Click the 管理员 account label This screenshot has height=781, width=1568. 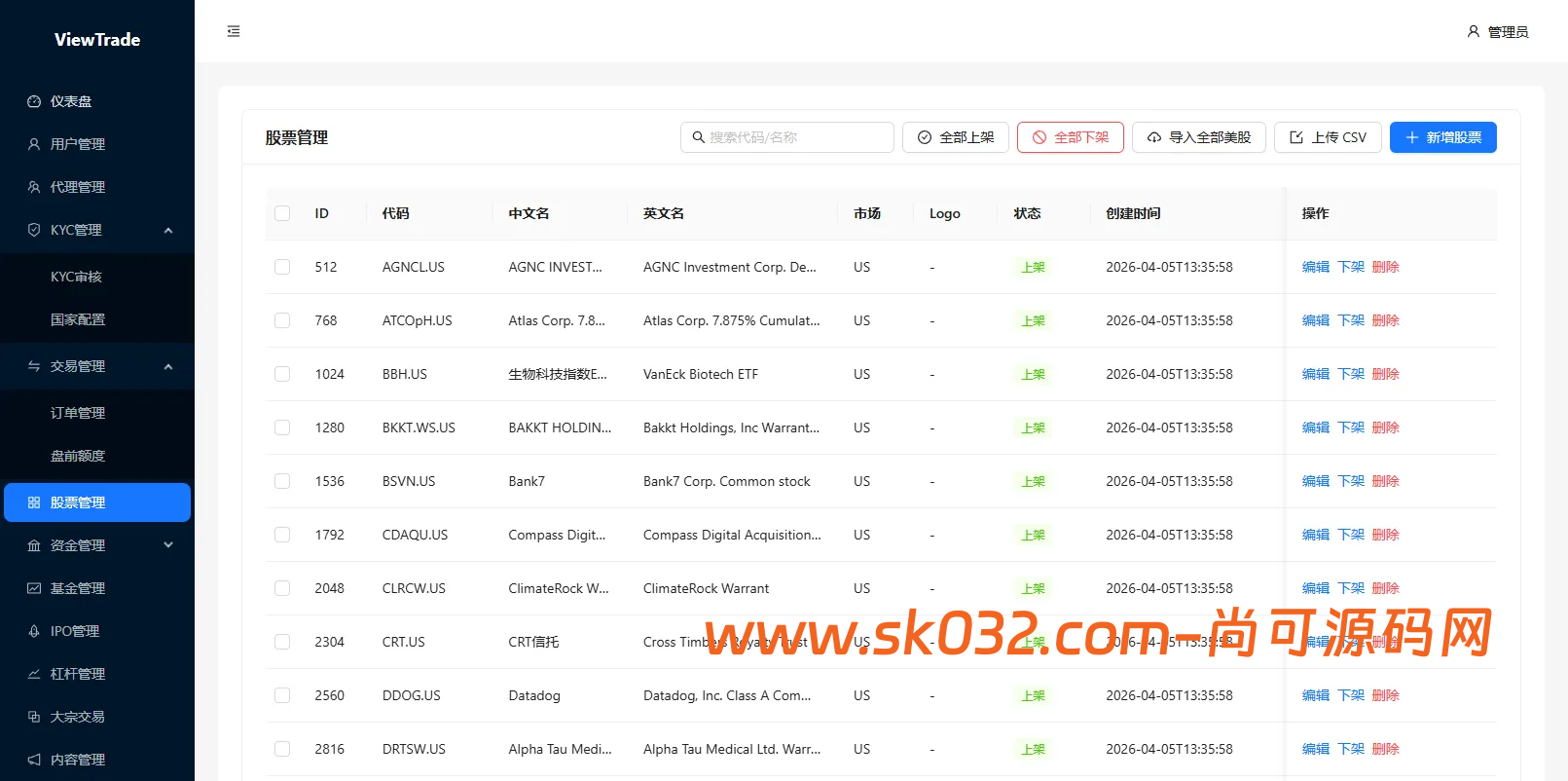click(1509, 32)
